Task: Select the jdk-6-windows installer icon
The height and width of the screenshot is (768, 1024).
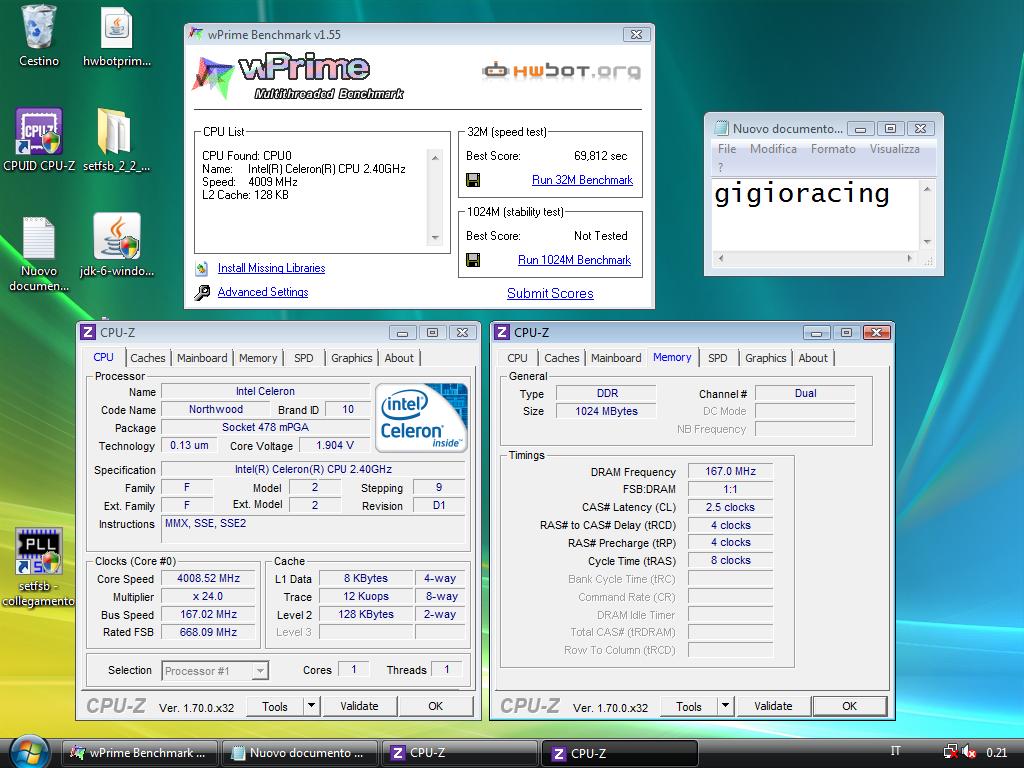Action: click(117, 236)
